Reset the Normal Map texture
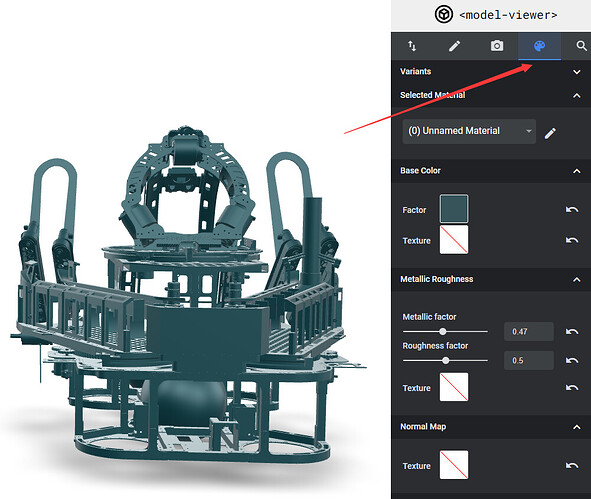The height and width of the screenshot is (499, 591). point(572,466)
